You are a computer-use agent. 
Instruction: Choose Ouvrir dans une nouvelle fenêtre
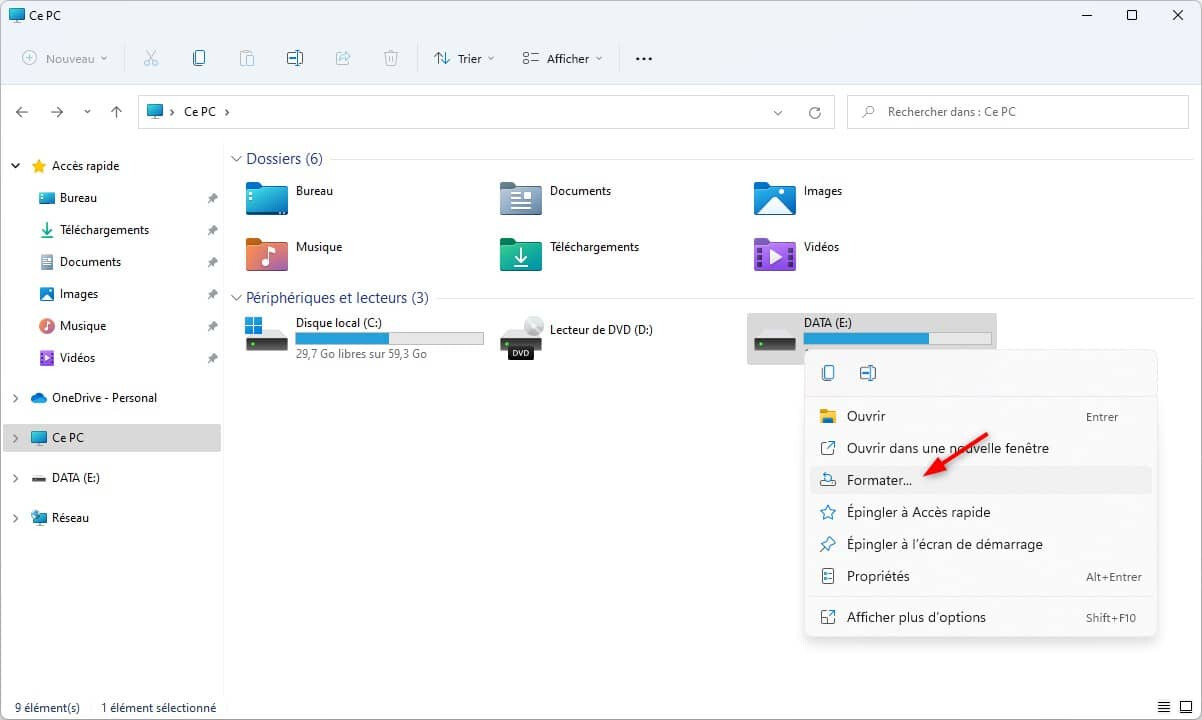pyautogui.click(x=980, y=448)
